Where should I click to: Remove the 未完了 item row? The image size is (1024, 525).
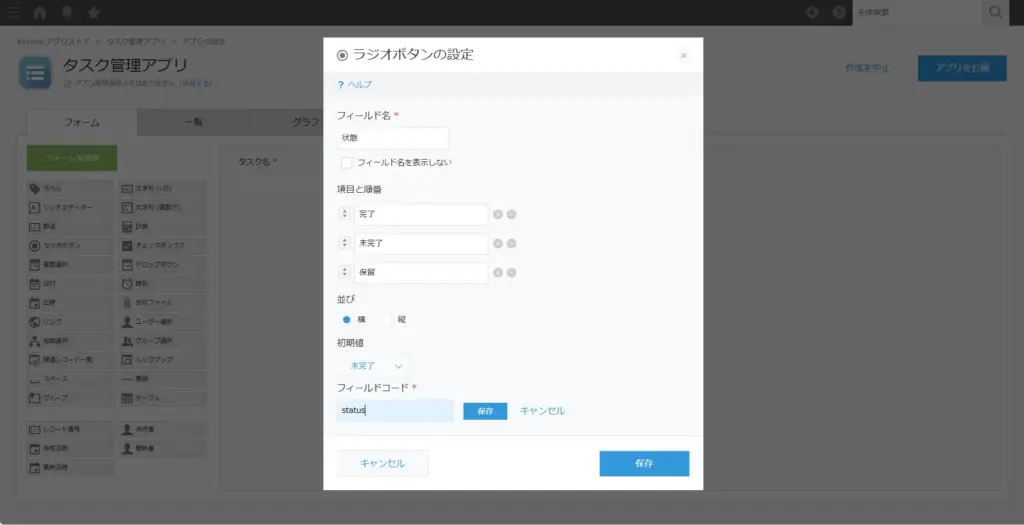(511, 243)
